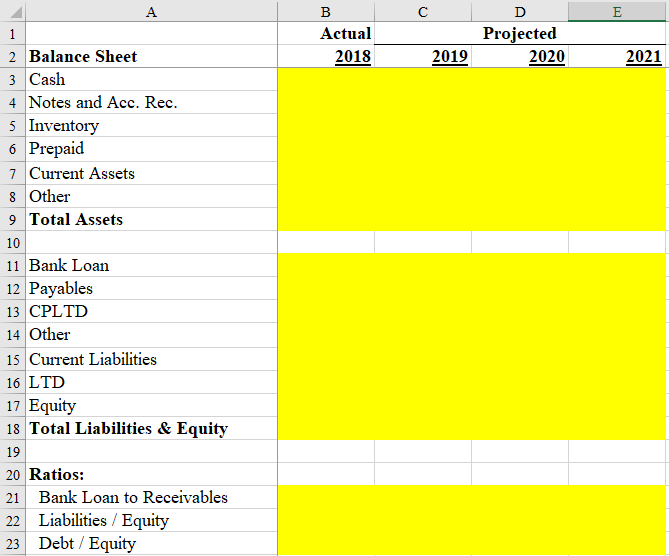Click 'Debt / Equity' ratio cell
Image resolution: width=669 pixels, height=556 pixels.
(151, 544)
